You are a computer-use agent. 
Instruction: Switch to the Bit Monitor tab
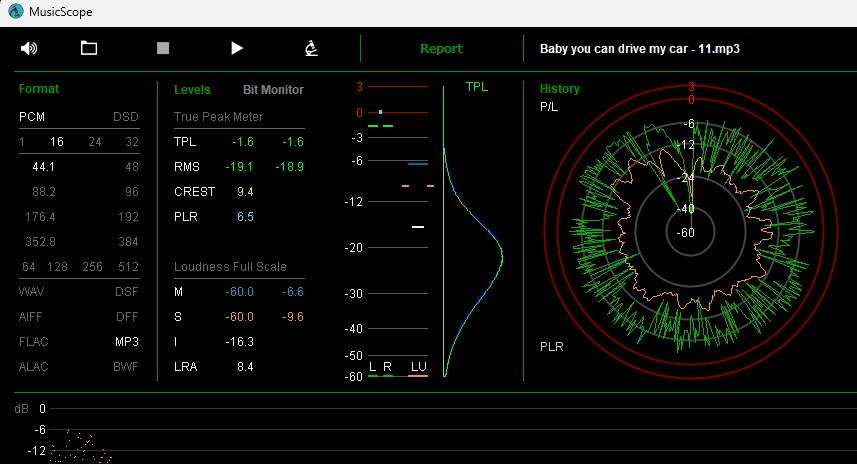[x=273, y=90]
